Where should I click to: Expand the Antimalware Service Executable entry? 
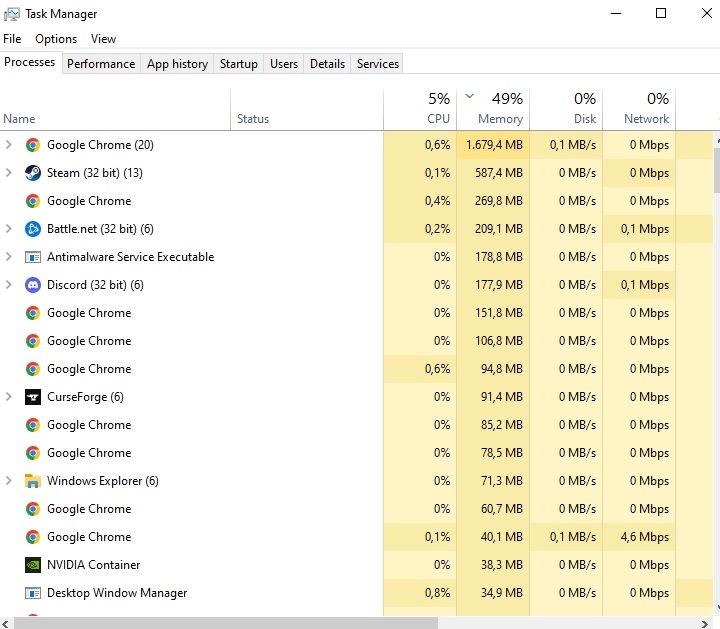tap(8, 257)
